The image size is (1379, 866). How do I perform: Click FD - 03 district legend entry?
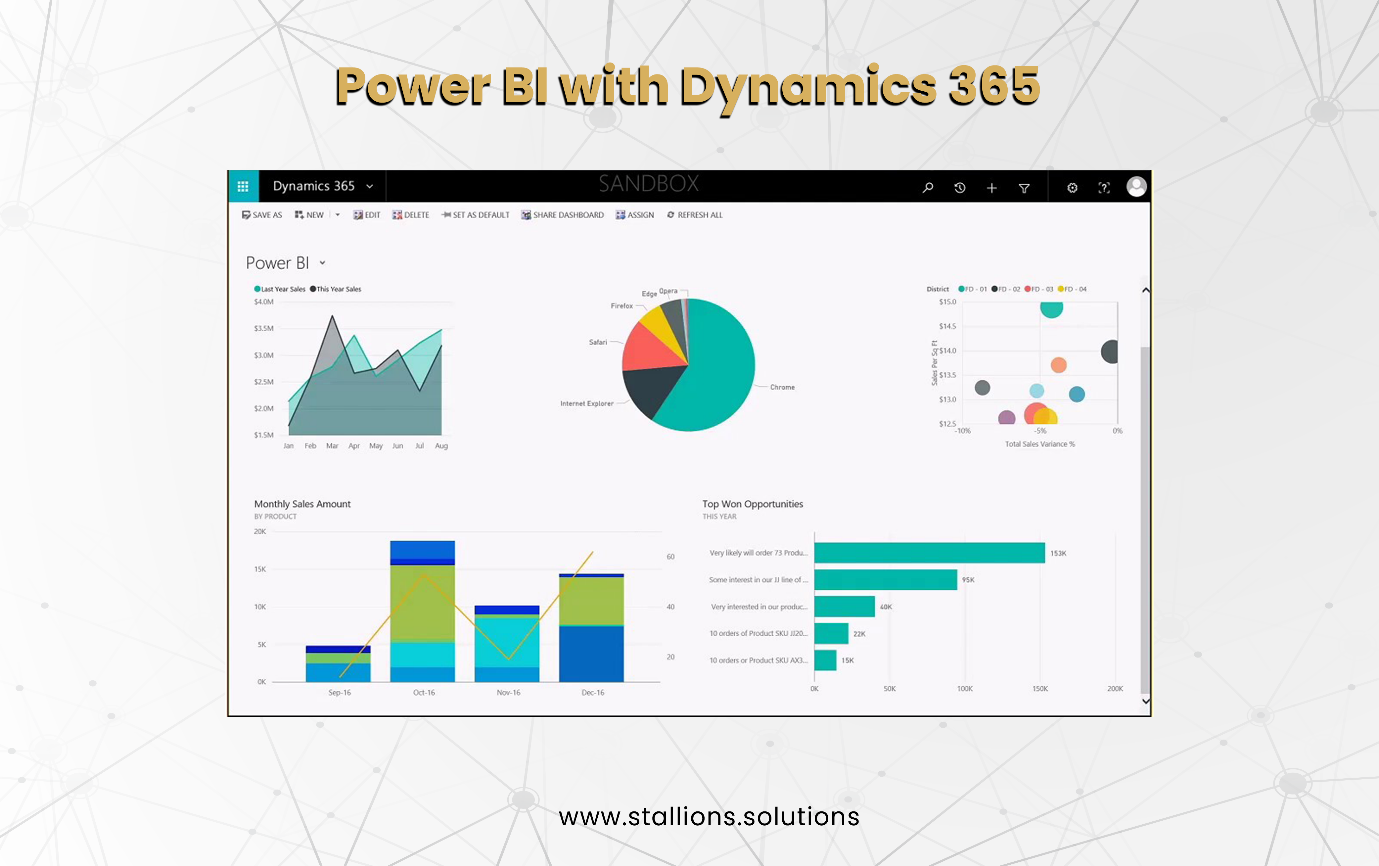[1039, 289]
